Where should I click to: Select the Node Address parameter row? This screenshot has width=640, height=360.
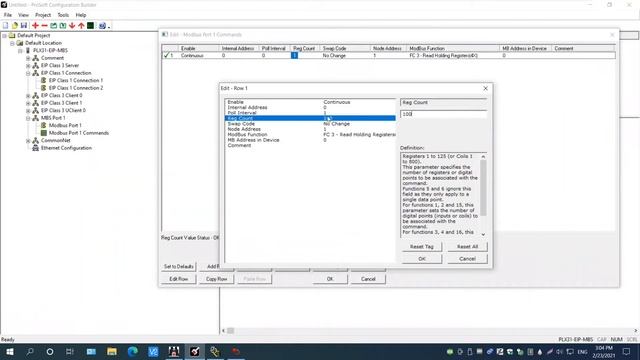tap(310, 129)
